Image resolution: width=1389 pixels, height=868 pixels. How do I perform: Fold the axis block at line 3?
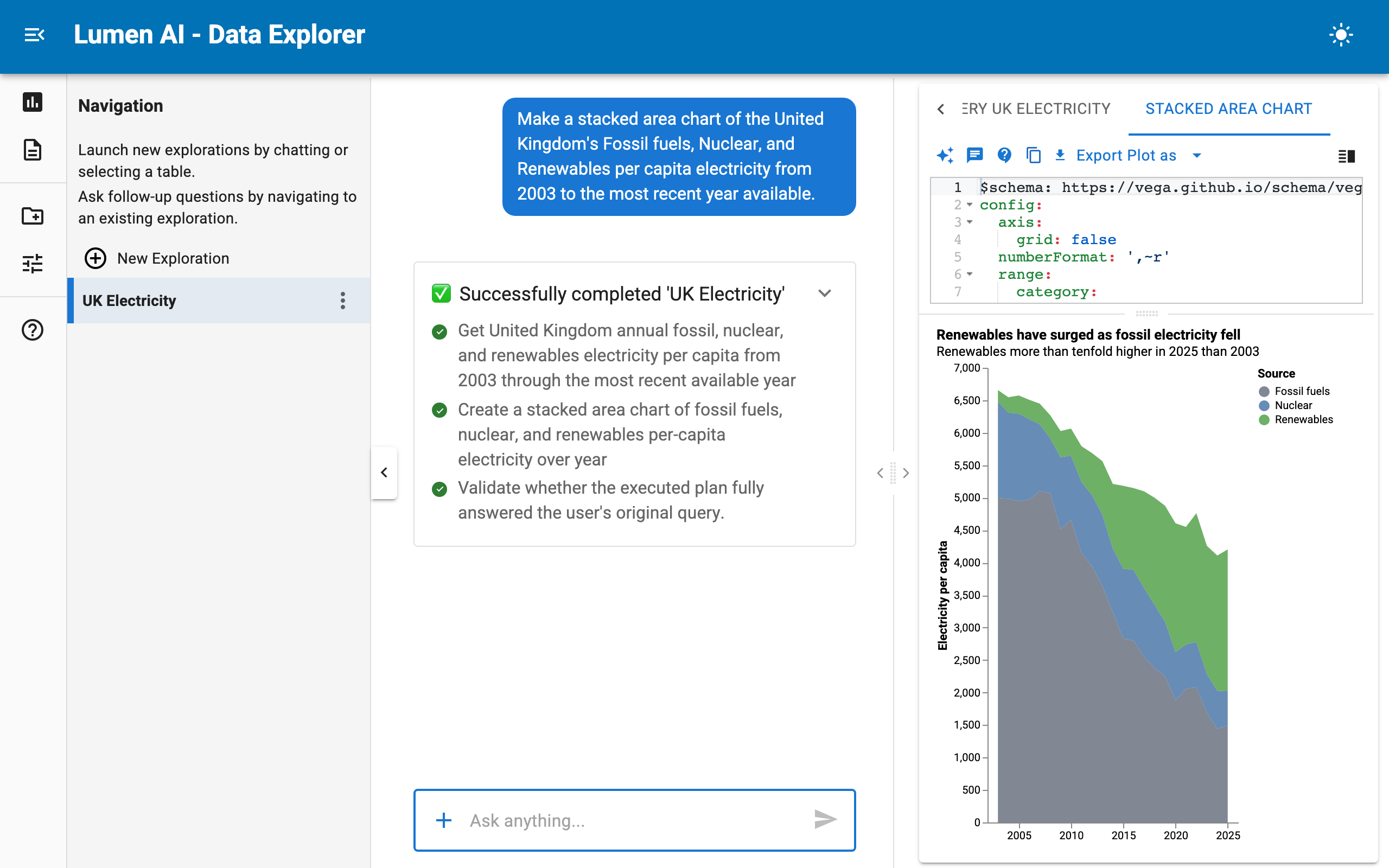(970, 222)
